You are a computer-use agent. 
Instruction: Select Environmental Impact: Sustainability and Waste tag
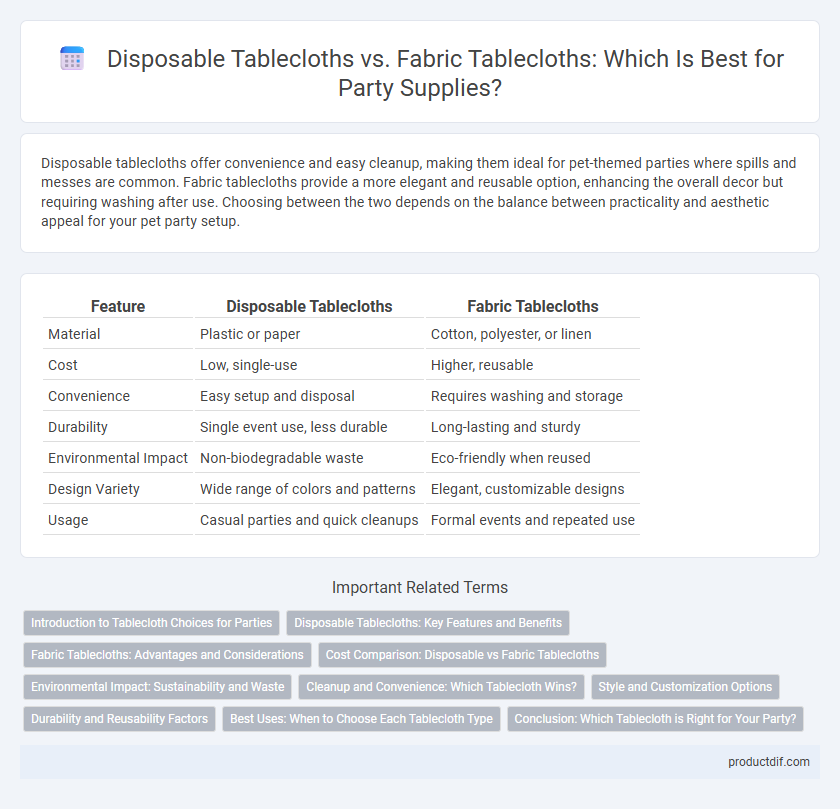(x=158, y=687)
